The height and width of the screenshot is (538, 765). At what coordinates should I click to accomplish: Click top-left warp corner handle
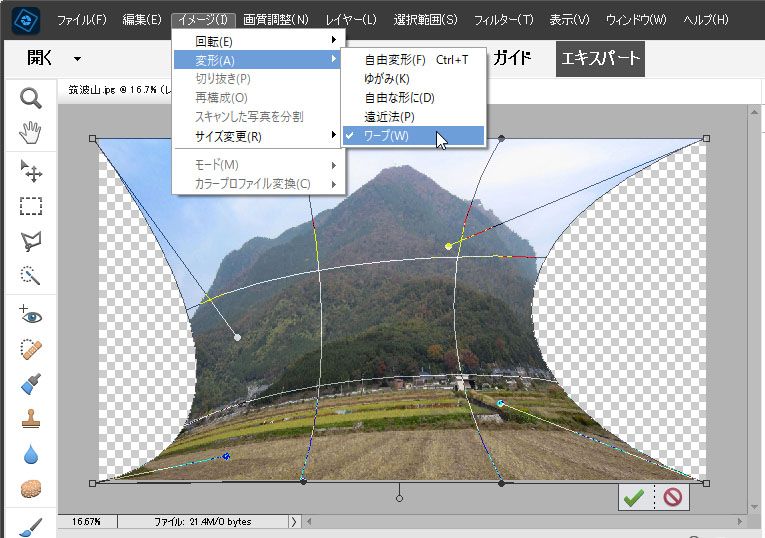[x=93, y=139]
